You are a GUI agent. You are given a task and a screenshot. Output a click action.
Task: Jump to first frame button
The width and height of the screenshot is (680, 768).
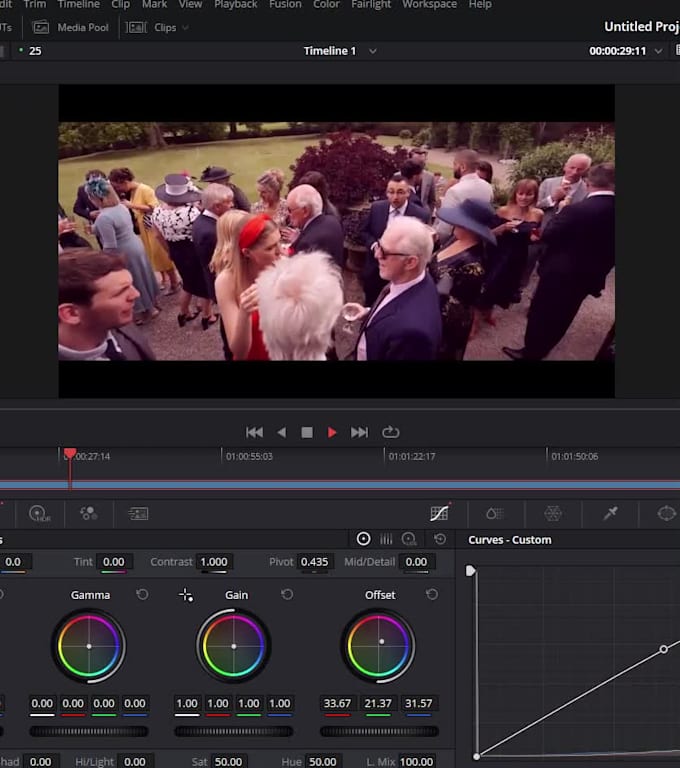254,432
